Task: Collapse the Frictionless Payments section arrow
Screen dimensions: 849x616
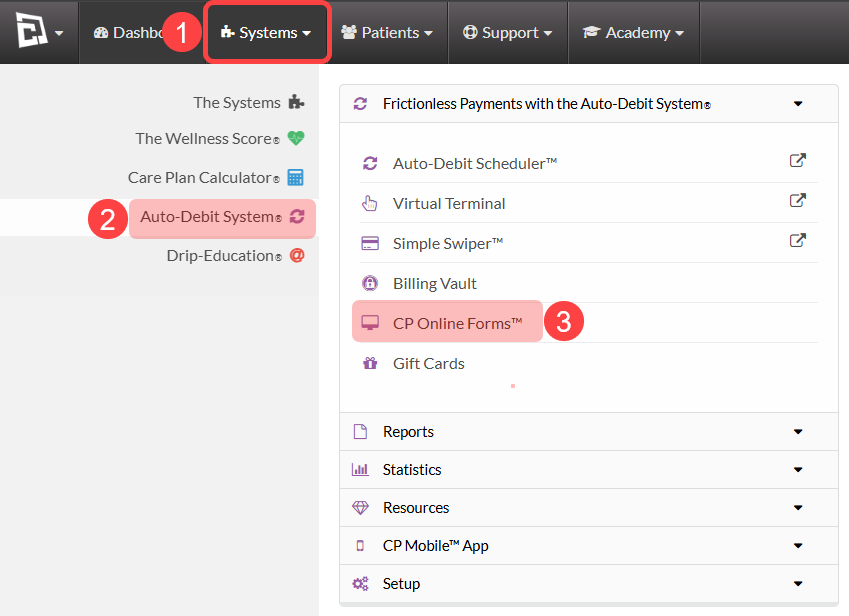Action: pyautogui.click(x=798, y=104)
